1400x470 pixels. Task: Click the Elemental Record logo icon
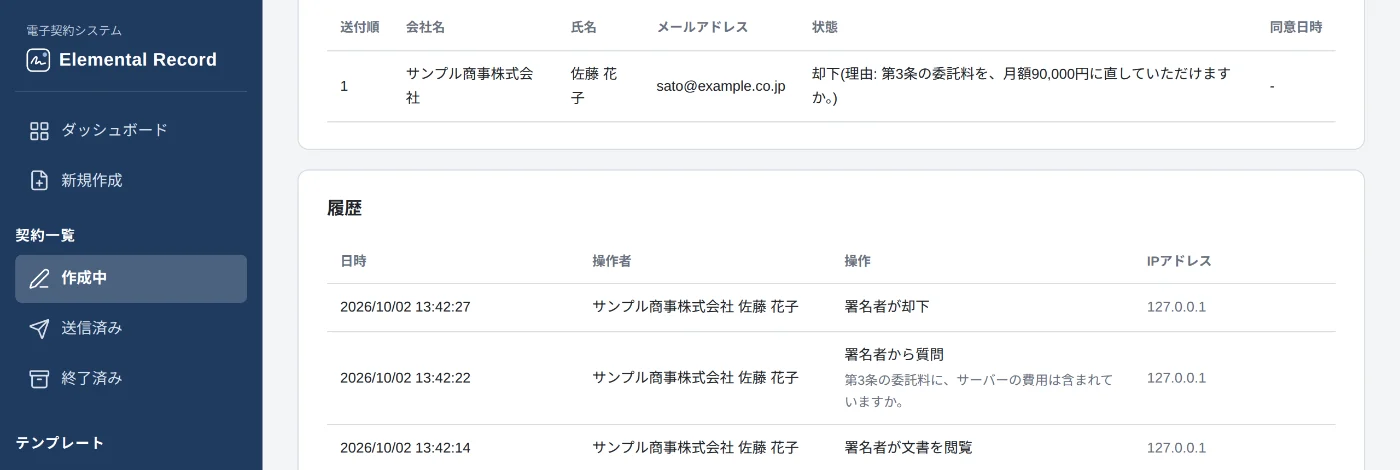point(38,60)
